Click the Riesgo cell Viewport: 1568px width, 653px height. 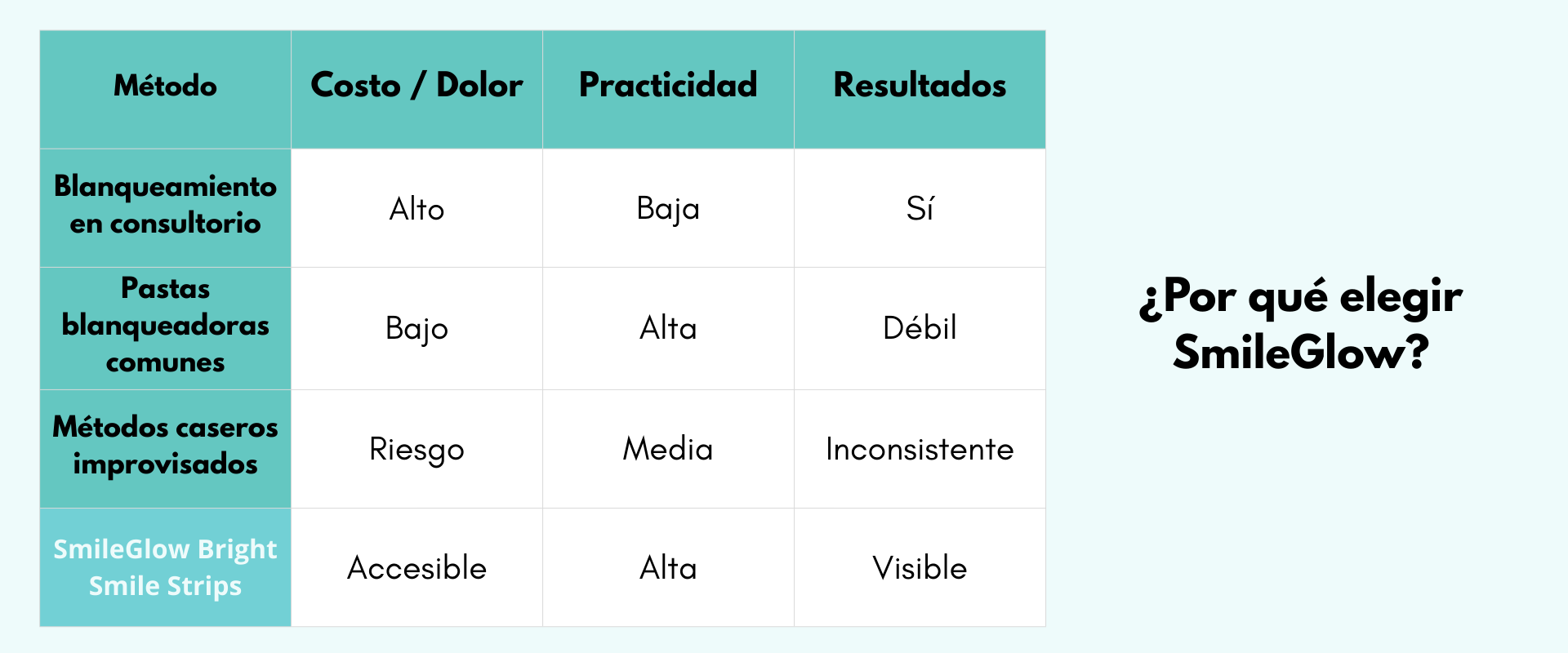(416, 449)
